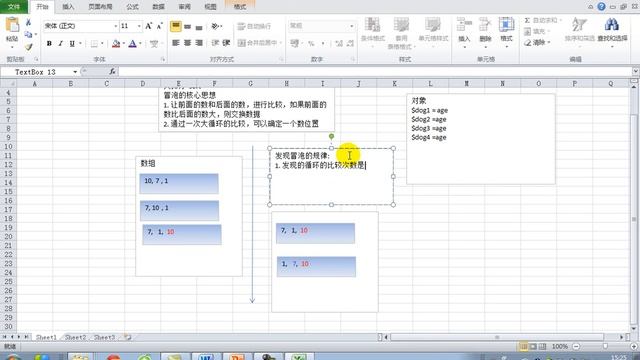The height and width of the screenshot is (360, 640).
Task: Open Conditional Formatting menu
Action: pos(373,31)
